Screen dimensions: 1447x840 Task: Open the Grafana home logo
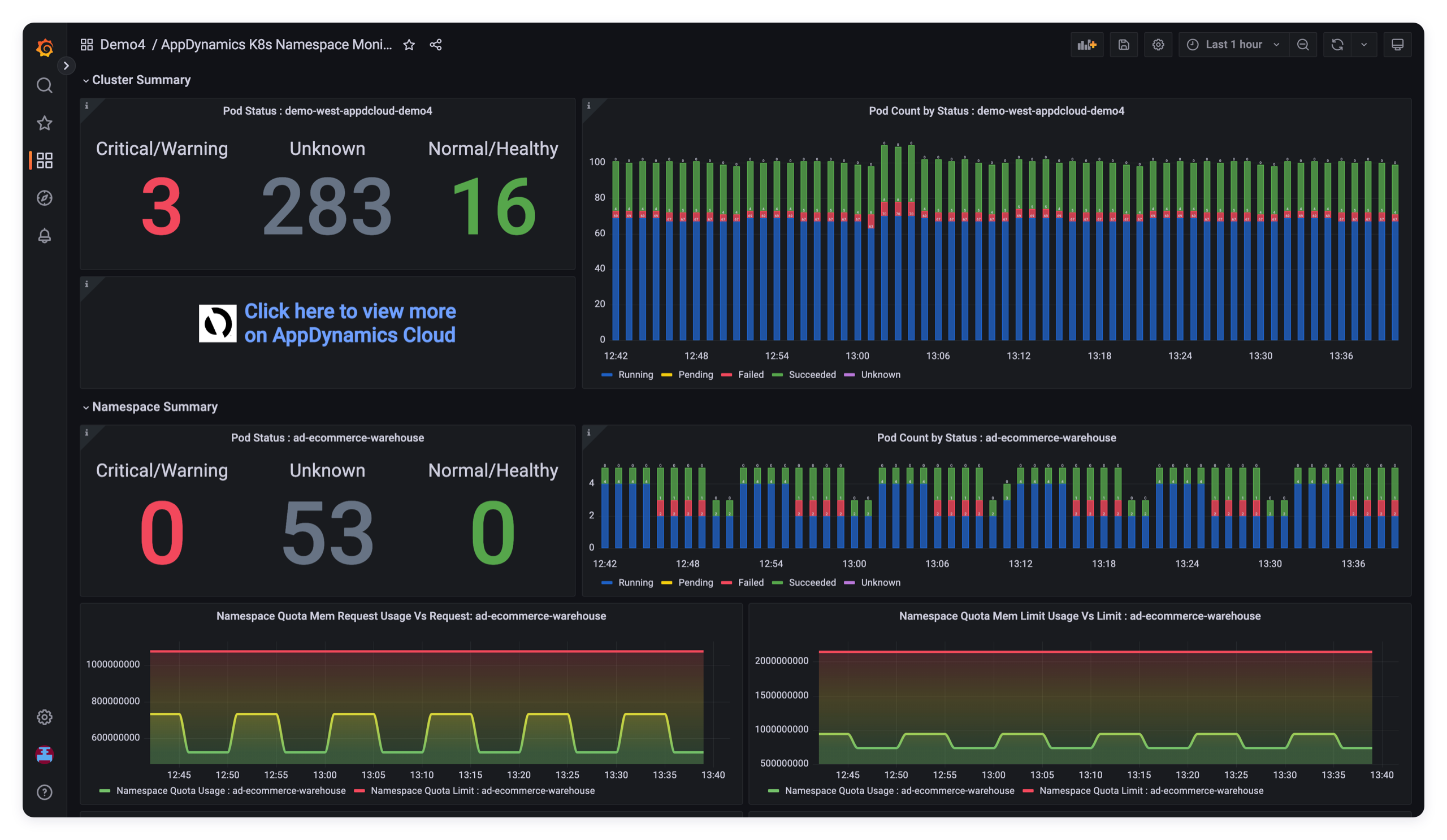click(x=45, y=47)
